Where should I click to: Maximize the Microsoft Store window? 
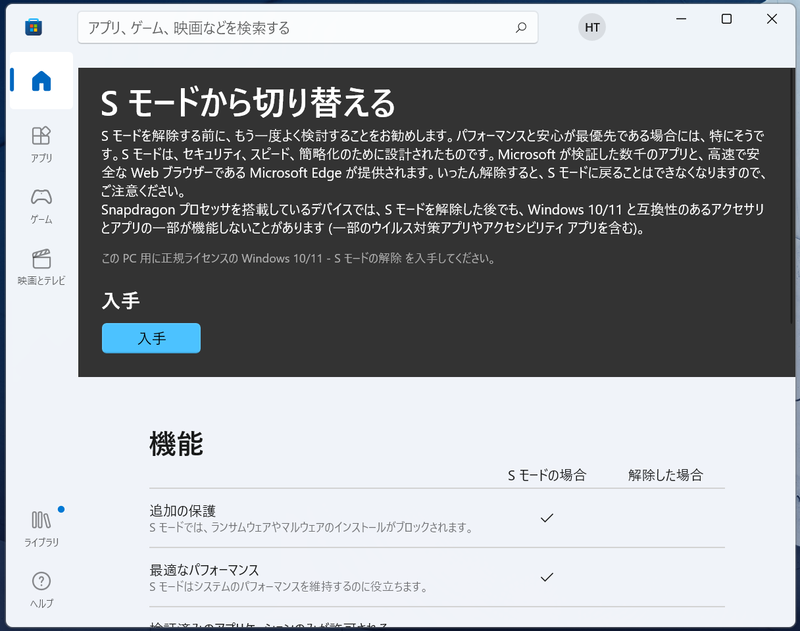(x=726, y=19)
